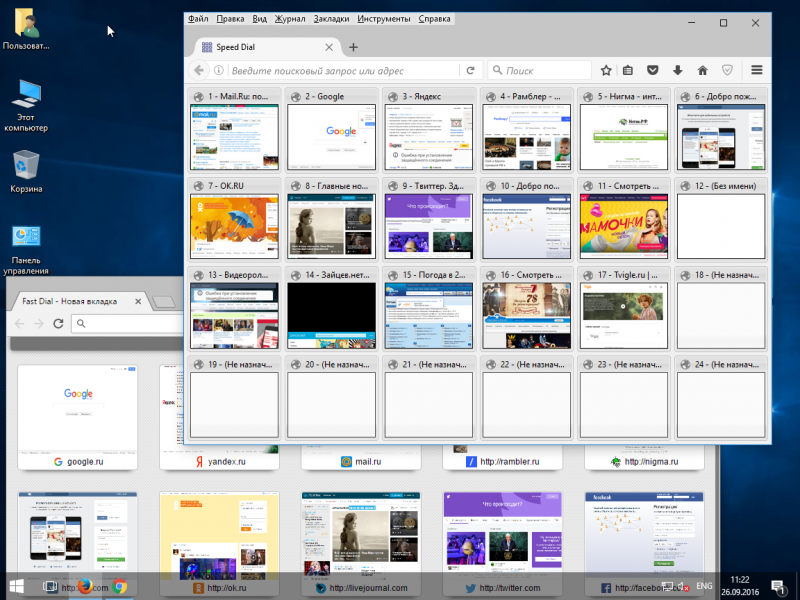
Task: Select the Корзина desktop icon
Action: pyautogui.click(x=26, y=171)
